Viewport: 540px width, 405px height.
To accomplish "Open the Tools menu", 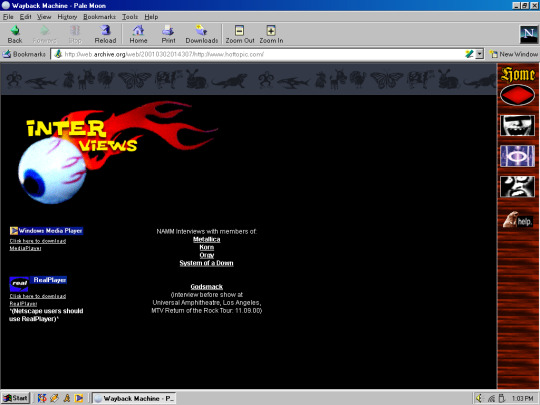I will pos(130,17).
